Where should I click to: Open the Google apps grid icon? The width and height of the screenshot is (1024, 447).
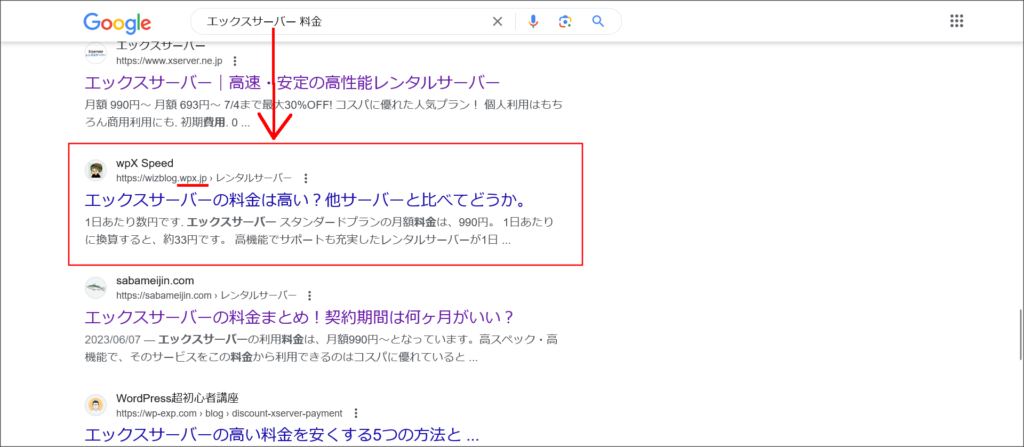[956, 22]
